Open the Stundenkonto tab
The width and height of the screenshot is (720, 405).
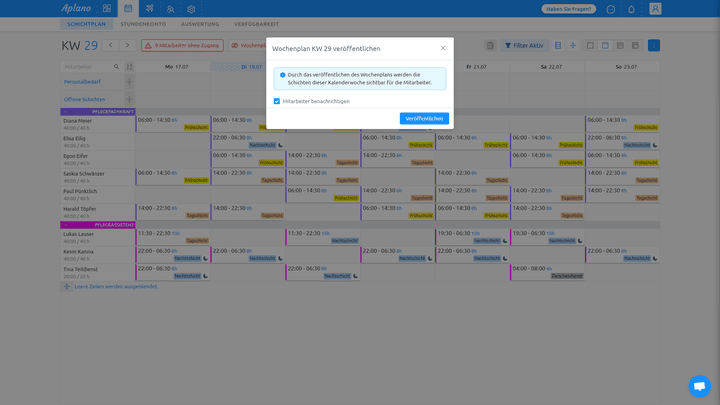142,24
